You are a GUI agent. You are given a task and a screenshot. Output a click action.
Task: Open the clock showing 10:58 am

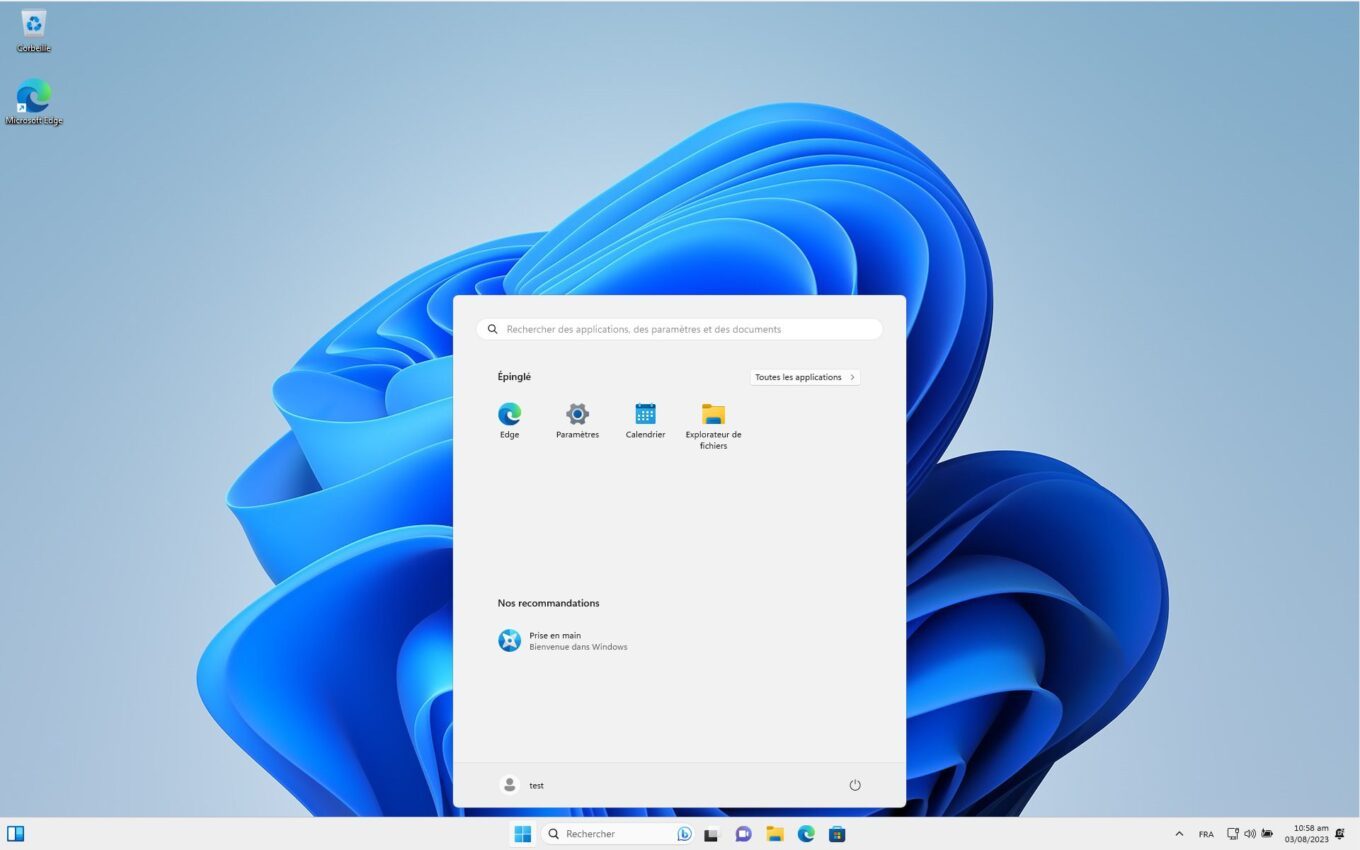1308,834
